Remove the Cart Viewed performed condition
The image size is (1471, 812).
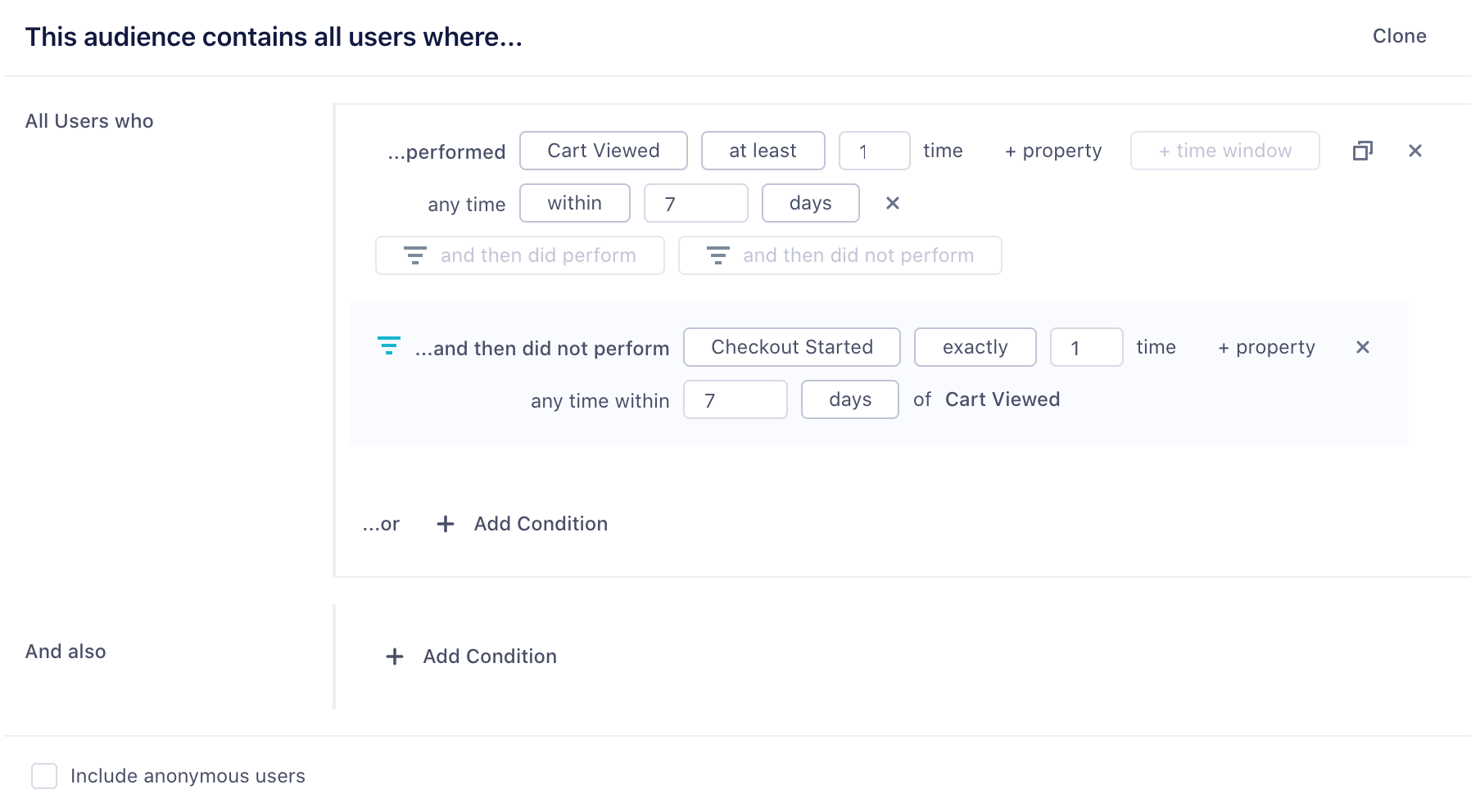(1414, 151)
